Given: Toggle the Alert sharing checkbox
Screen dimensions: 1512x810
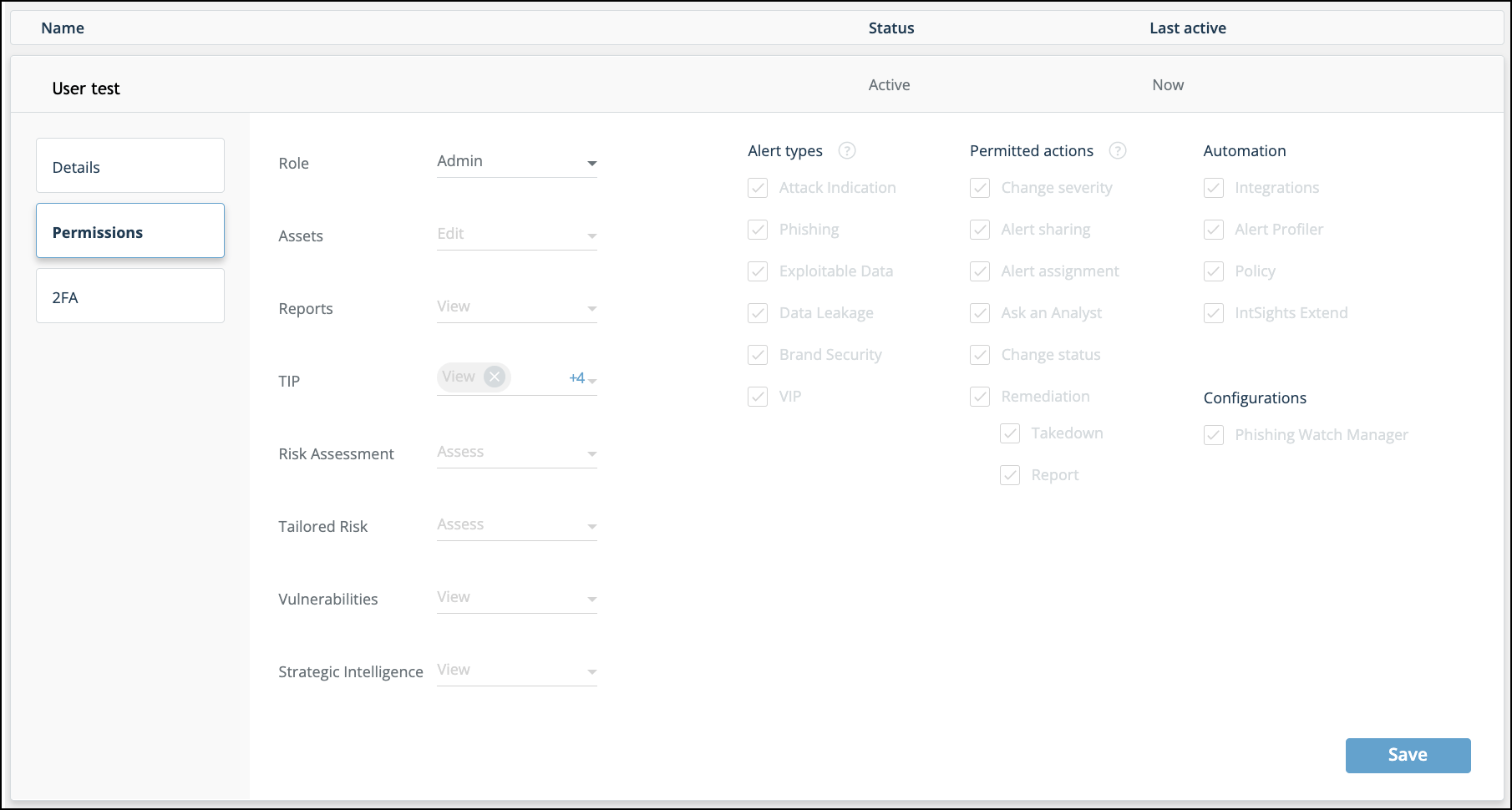Looking at the screenshot, I should click(x=980, y=230).
